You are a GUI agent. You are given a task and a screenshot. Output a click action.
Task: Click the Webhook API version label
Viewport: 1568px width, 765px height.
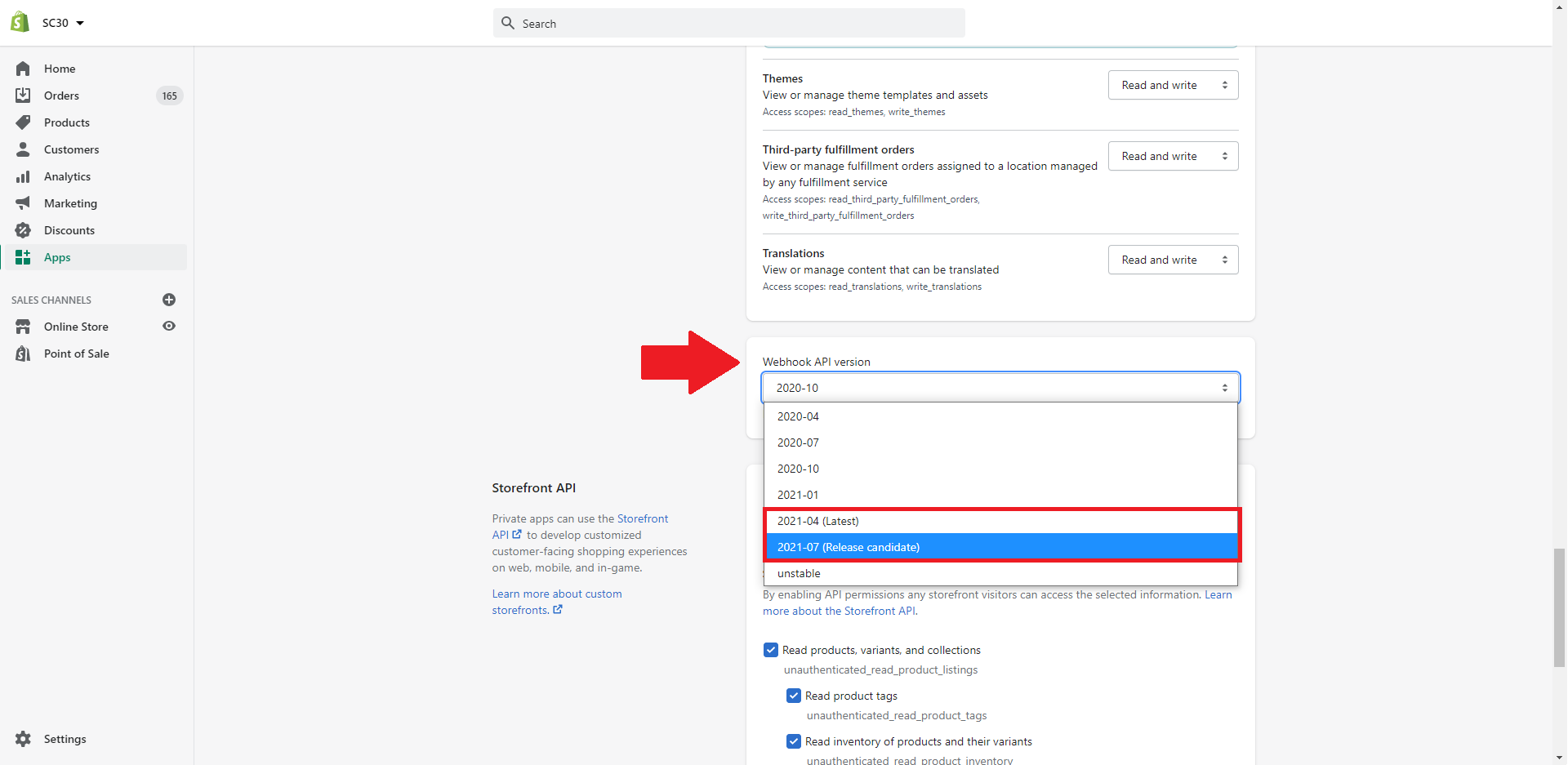point(816,362)
